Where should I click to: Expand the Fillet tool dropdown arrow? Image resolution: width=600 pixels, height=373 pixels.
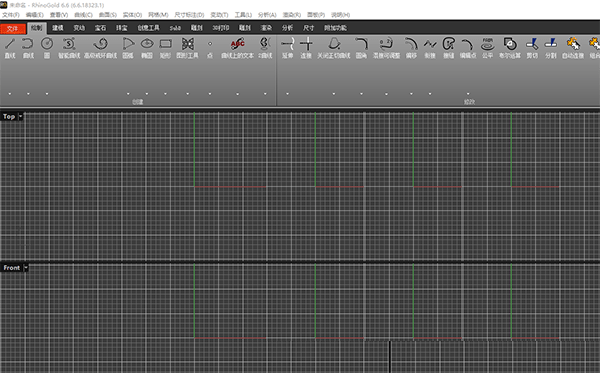(361, 94)
